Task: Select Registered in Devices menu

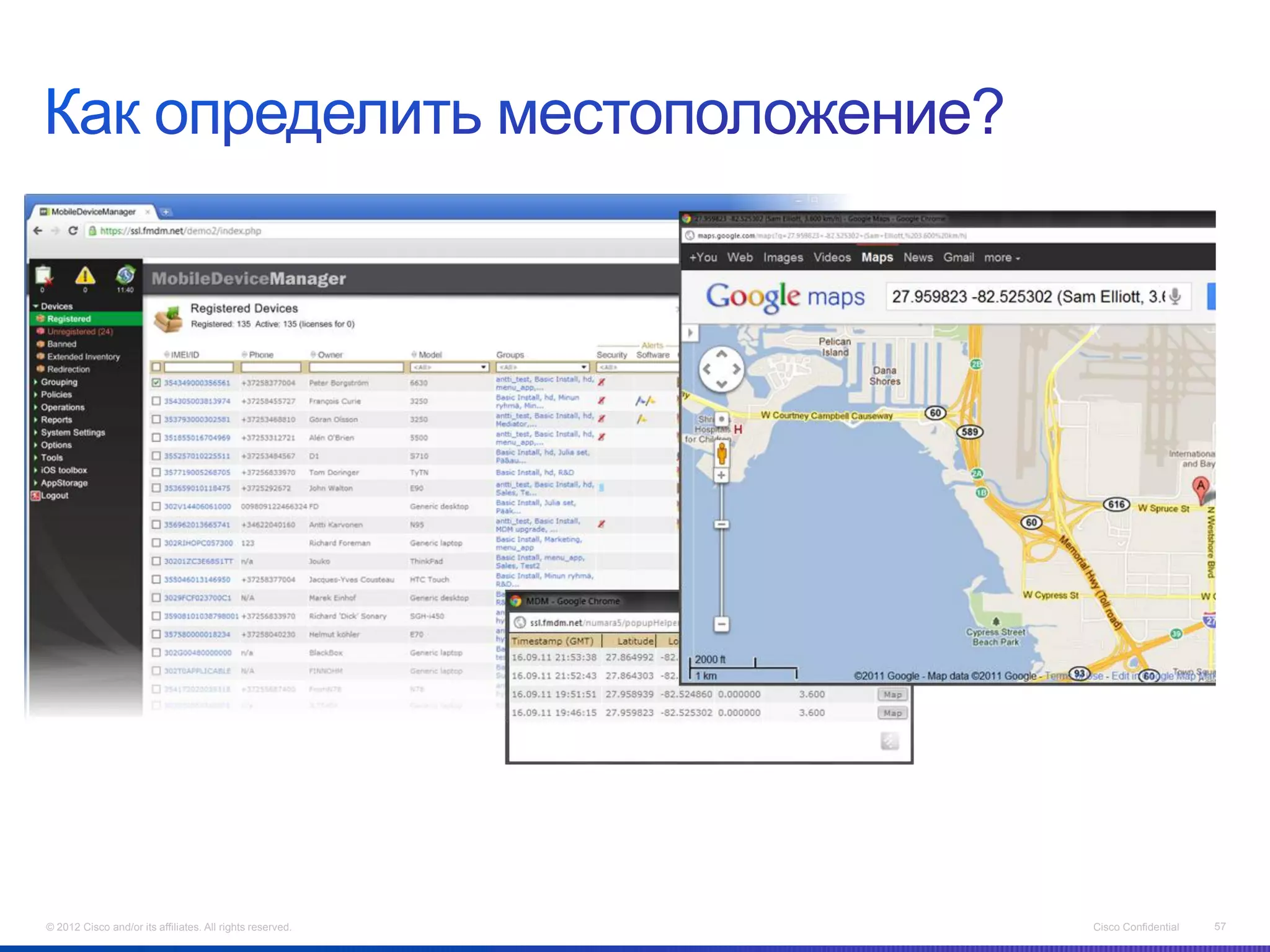Action: (69, 319)
